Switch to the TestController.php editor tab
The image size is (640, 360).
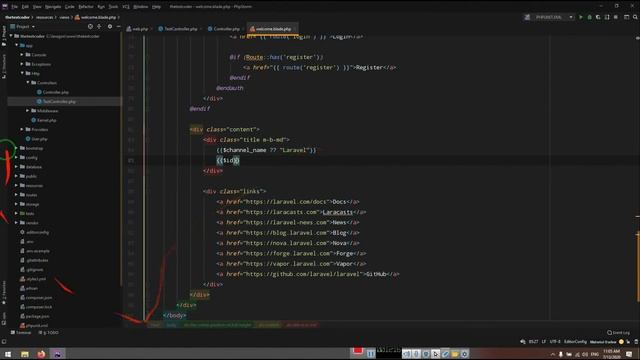point(180,29)
